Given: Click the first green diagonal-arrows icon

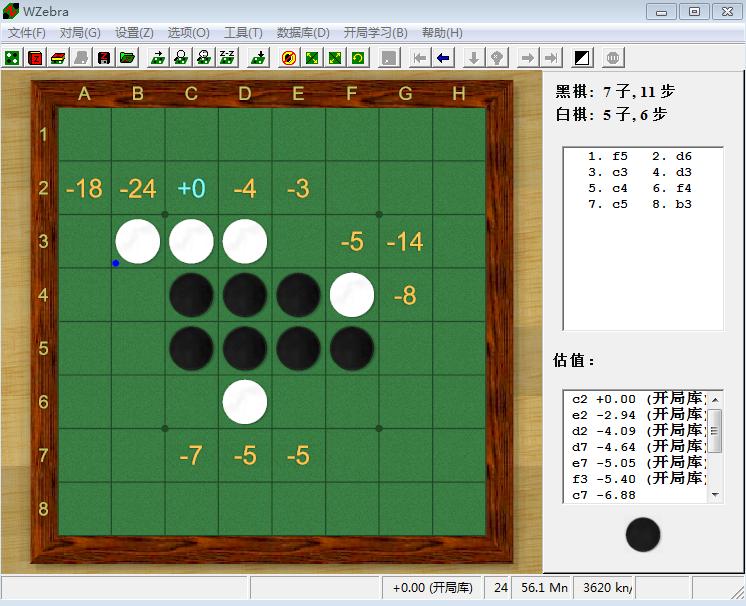Looking at the screenshot, I should click(x=312, y=58).
